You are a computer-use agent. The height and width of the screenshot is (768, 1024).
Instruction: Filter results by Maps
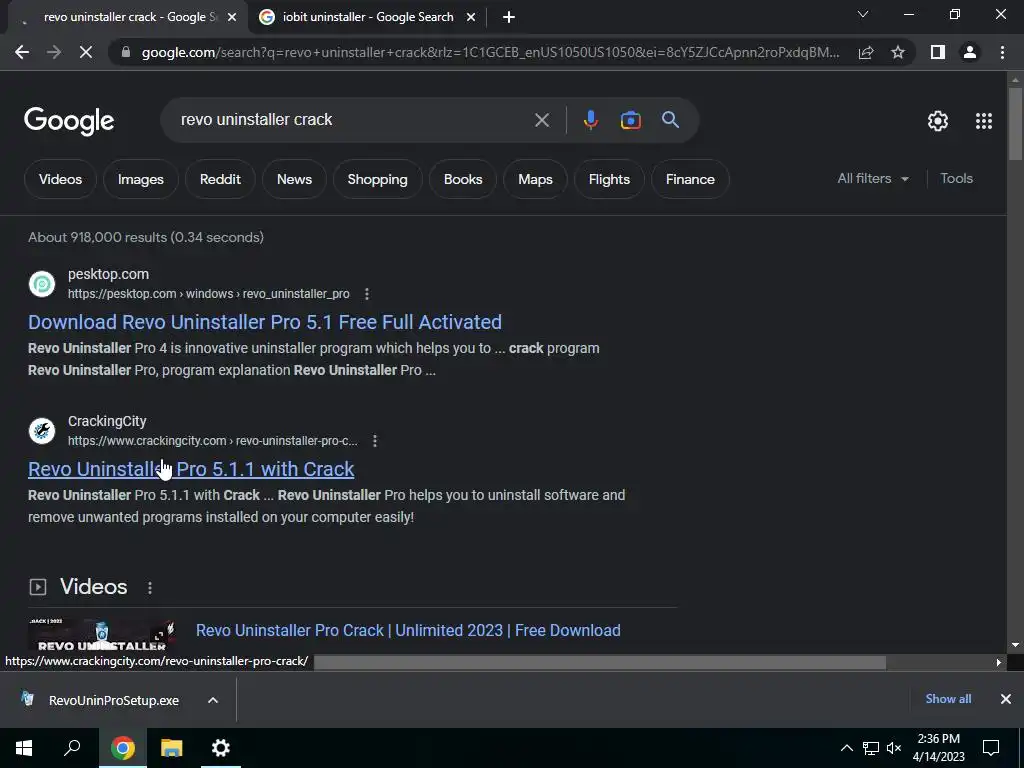click(x=535, y=179)
